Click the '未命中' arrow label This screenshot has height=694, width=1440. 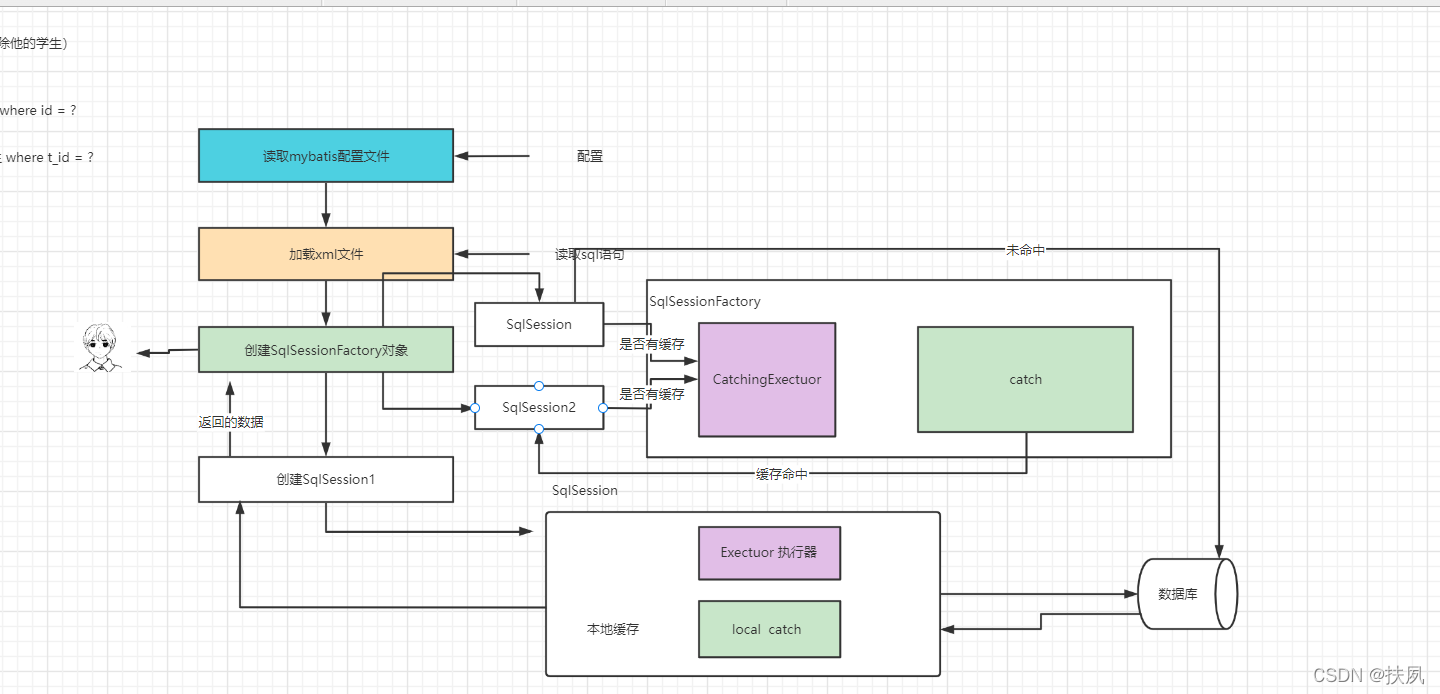pos(1025,250)
